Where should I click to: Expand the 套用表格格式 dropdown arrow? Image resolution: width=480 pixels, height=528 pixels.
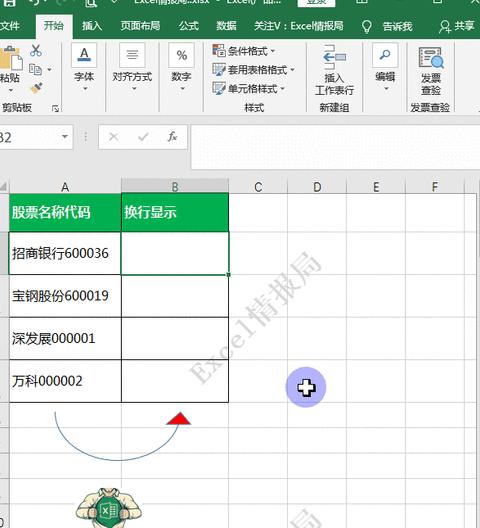[x=292, y=70]
